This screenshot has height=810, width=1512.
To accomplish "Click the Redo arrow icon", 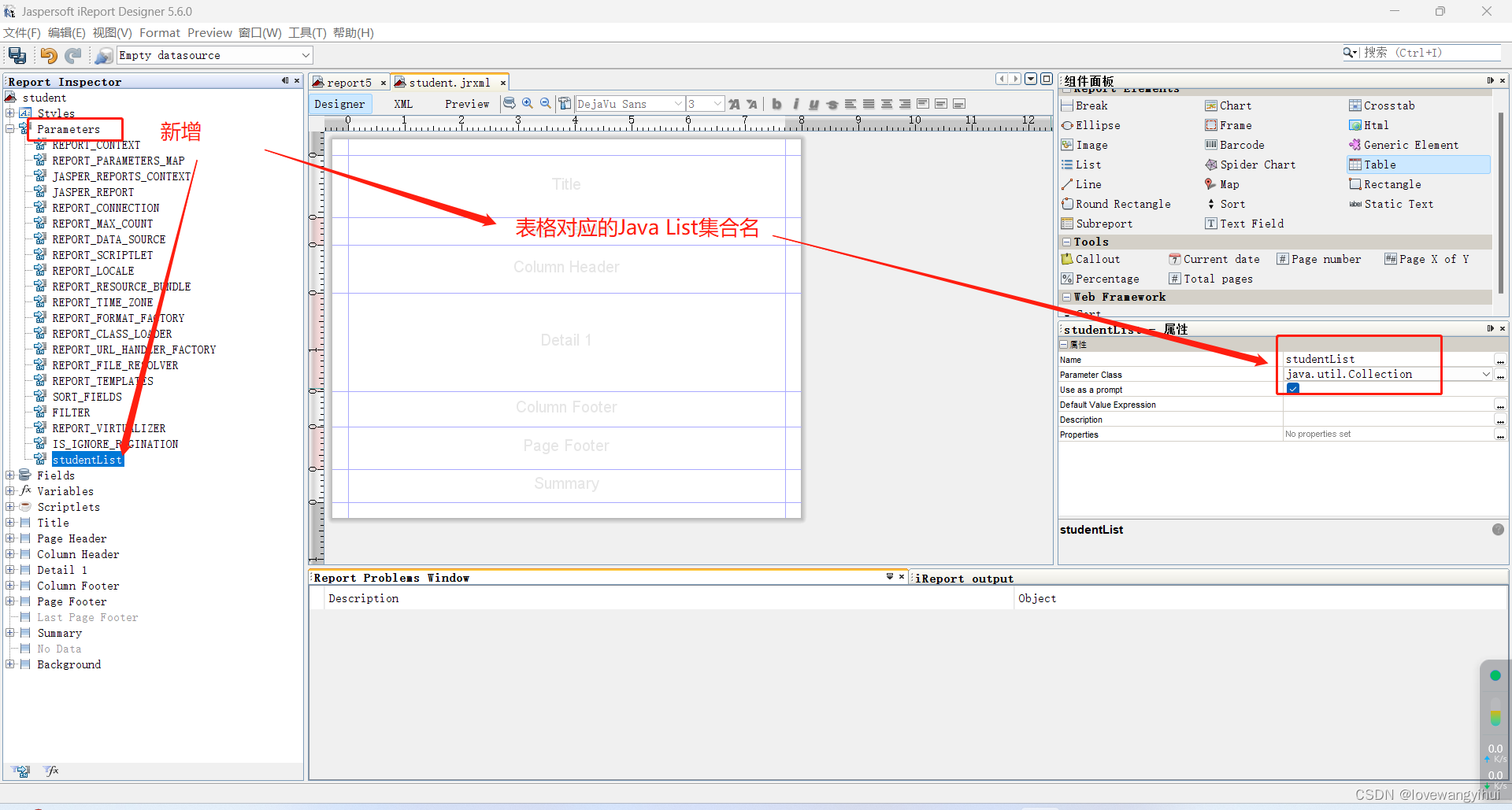I will [x=73, y=55].
